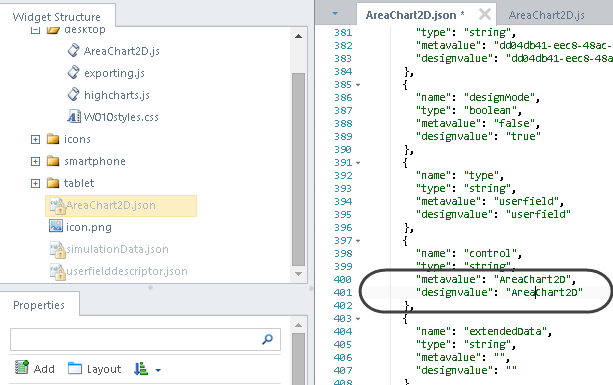The height and width of the screenshot is (385, 613).
Task: Select highcharts.js file in tree
Action: 117,95
